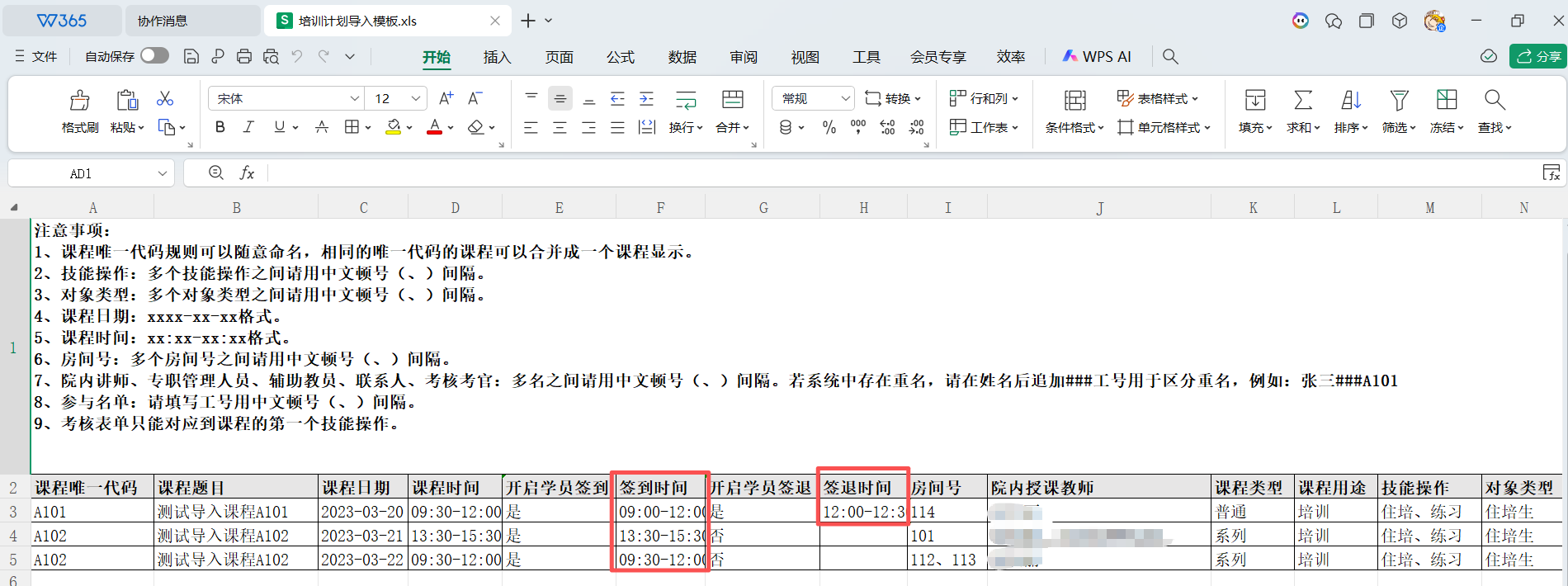Toggle align text right
The image size is (1568, 586).
[x=588, y=127]
